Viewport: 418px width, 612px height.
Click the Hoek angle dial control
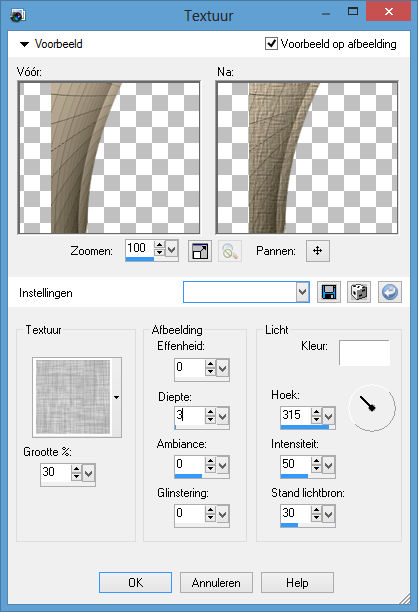(372, 408)
